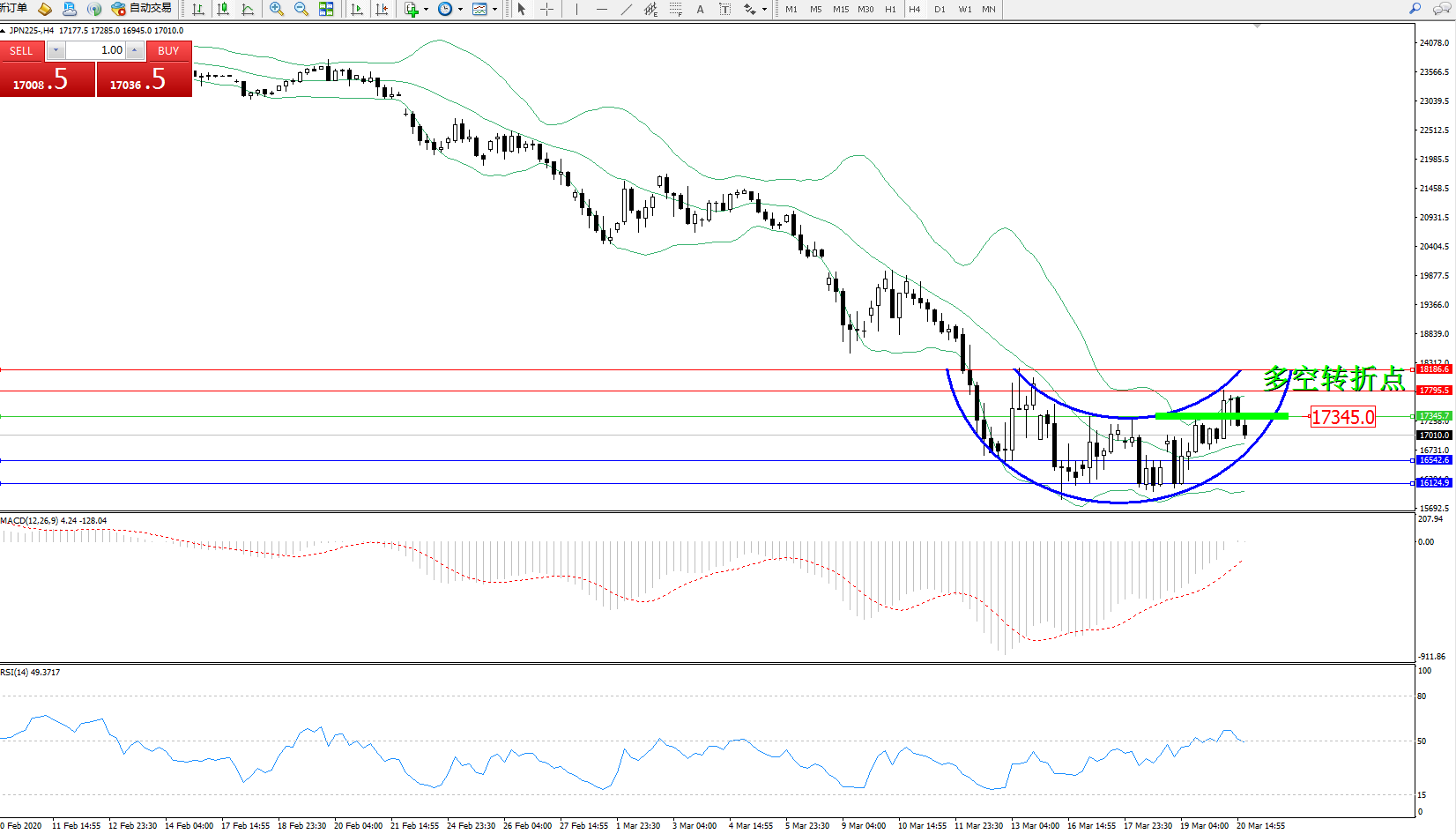Tile chart windows with grid icon
Viewport: 1456px width, 834px height.
pyautogui.click(x=326, y=9)
